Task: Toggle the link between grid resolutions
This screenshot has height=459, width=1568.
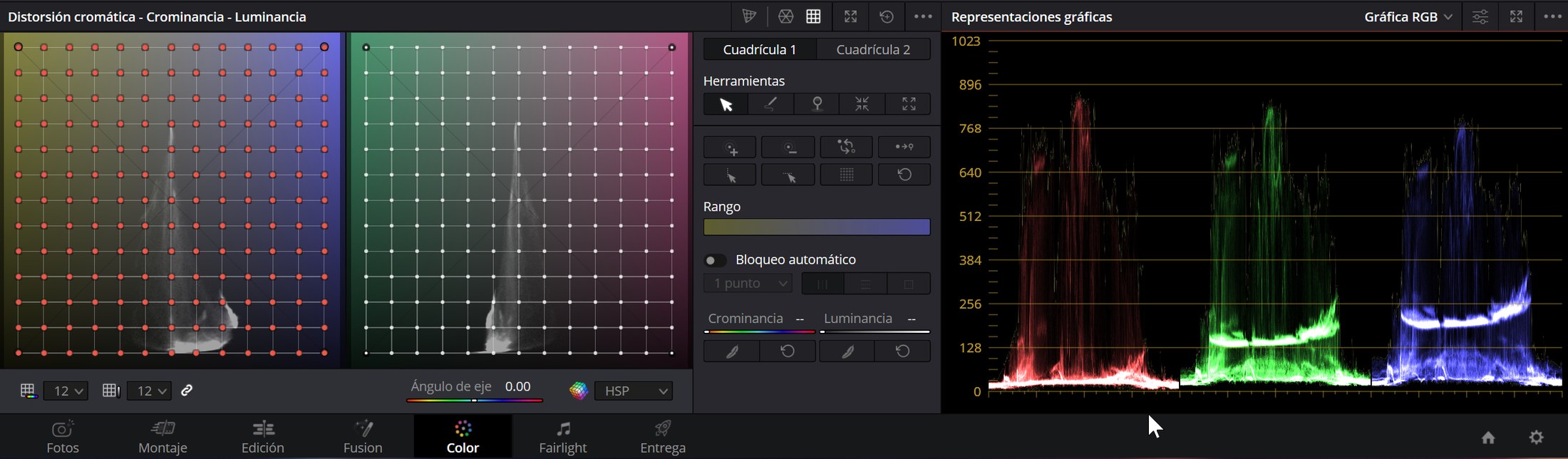Action: click(187, 391)
